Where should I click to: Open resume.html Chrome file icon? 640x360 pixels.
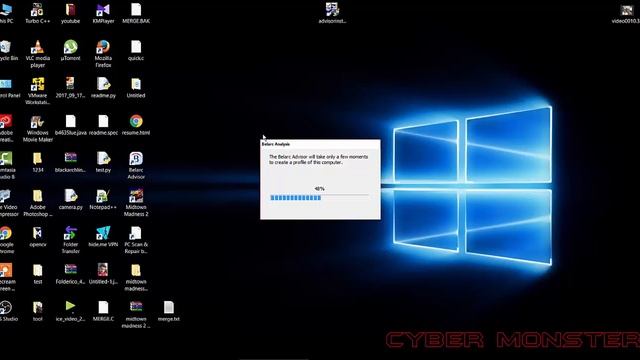[136, 122]
